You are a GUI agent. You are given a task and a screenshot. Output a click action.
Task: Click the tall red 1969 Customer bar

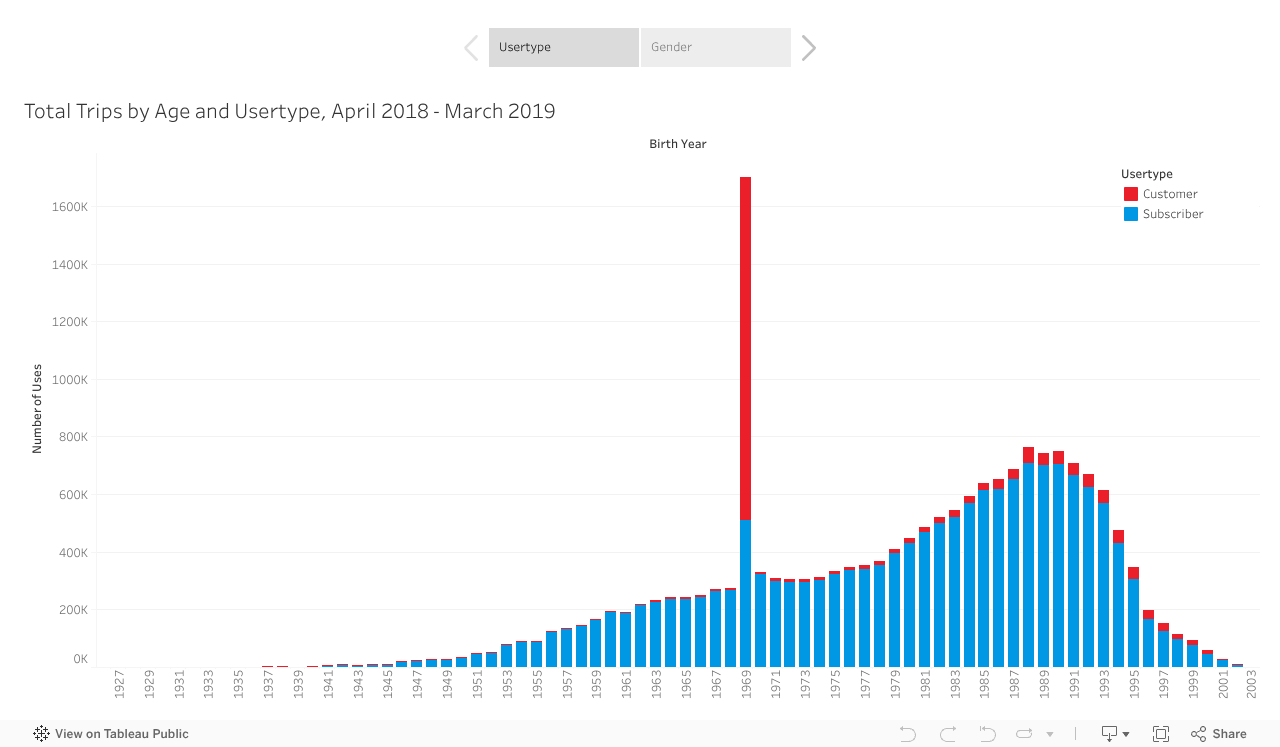tap(745, 348)
